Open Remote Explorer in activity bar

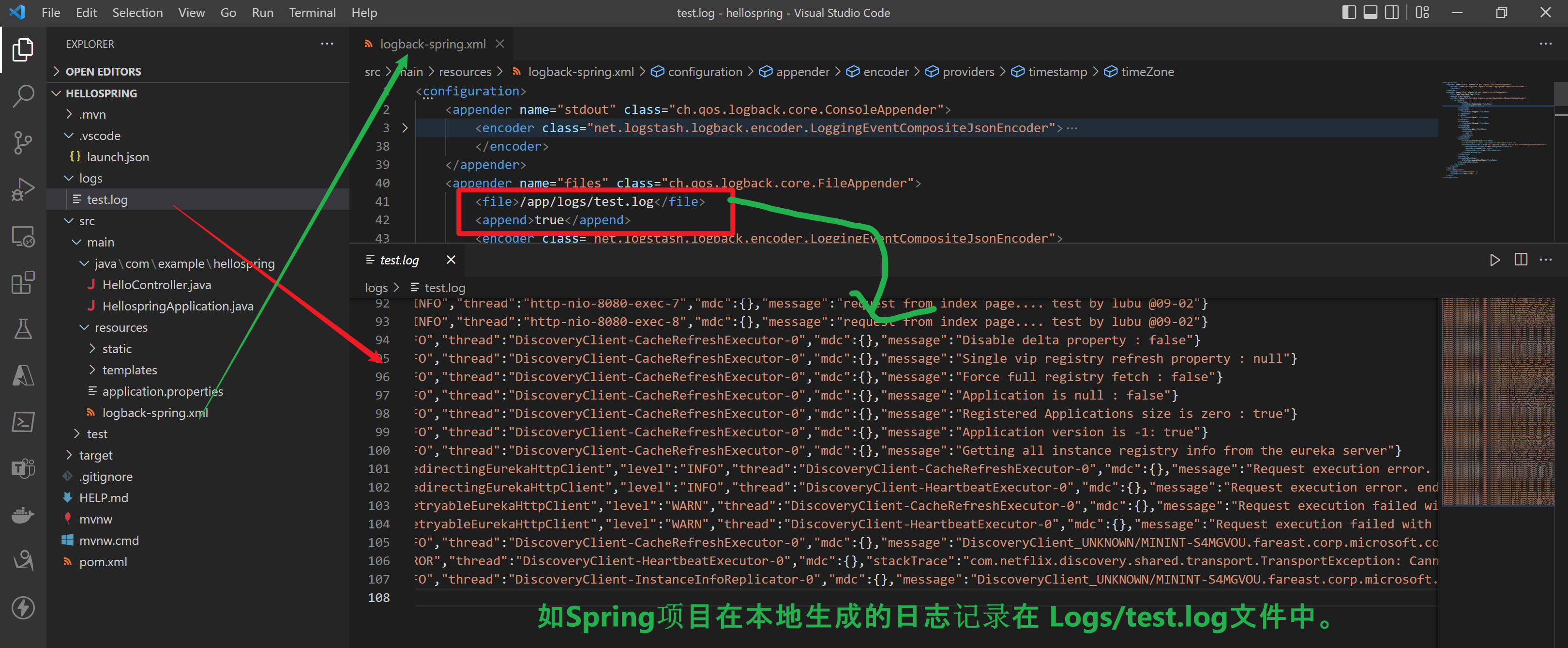(x=23, y=236)
